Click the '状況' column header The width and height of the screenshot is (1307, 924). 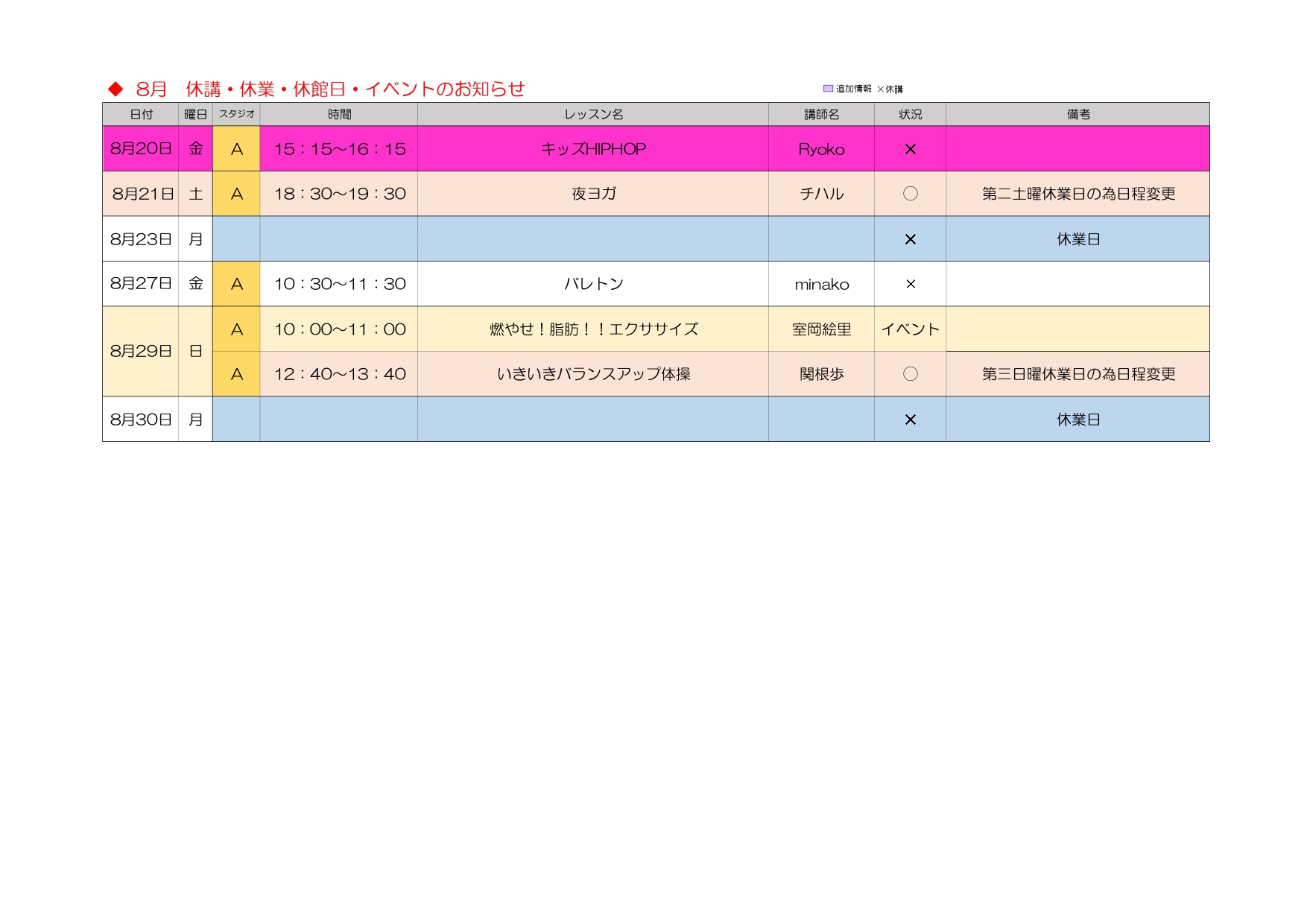pyautogui.click(x=910, y=114)
